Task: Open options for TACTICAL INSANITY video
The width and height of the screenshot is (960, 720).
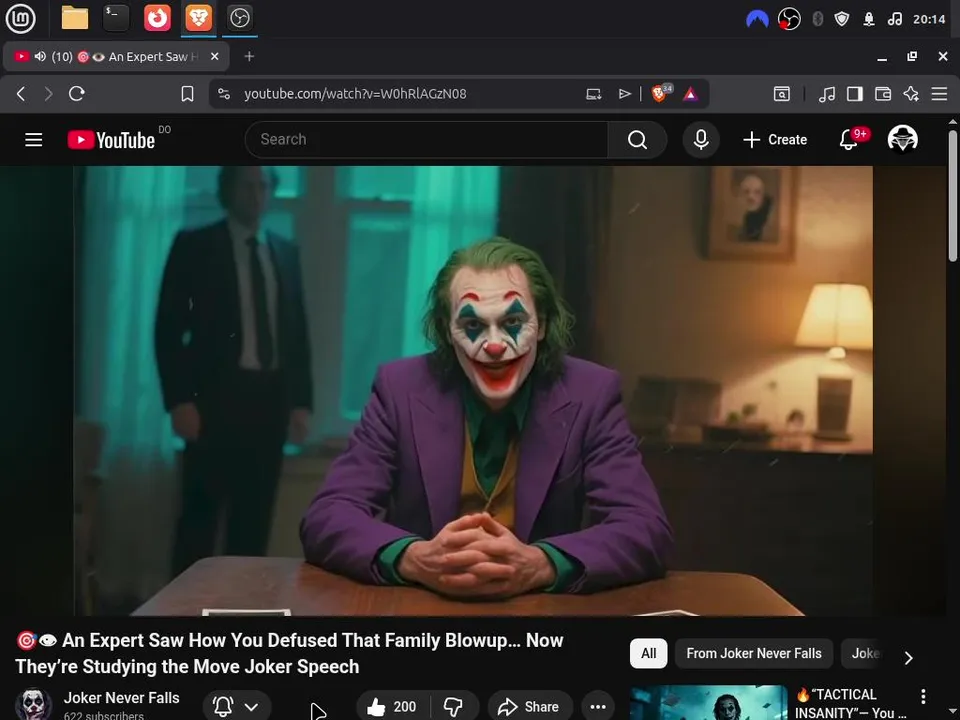Action: 923,696
